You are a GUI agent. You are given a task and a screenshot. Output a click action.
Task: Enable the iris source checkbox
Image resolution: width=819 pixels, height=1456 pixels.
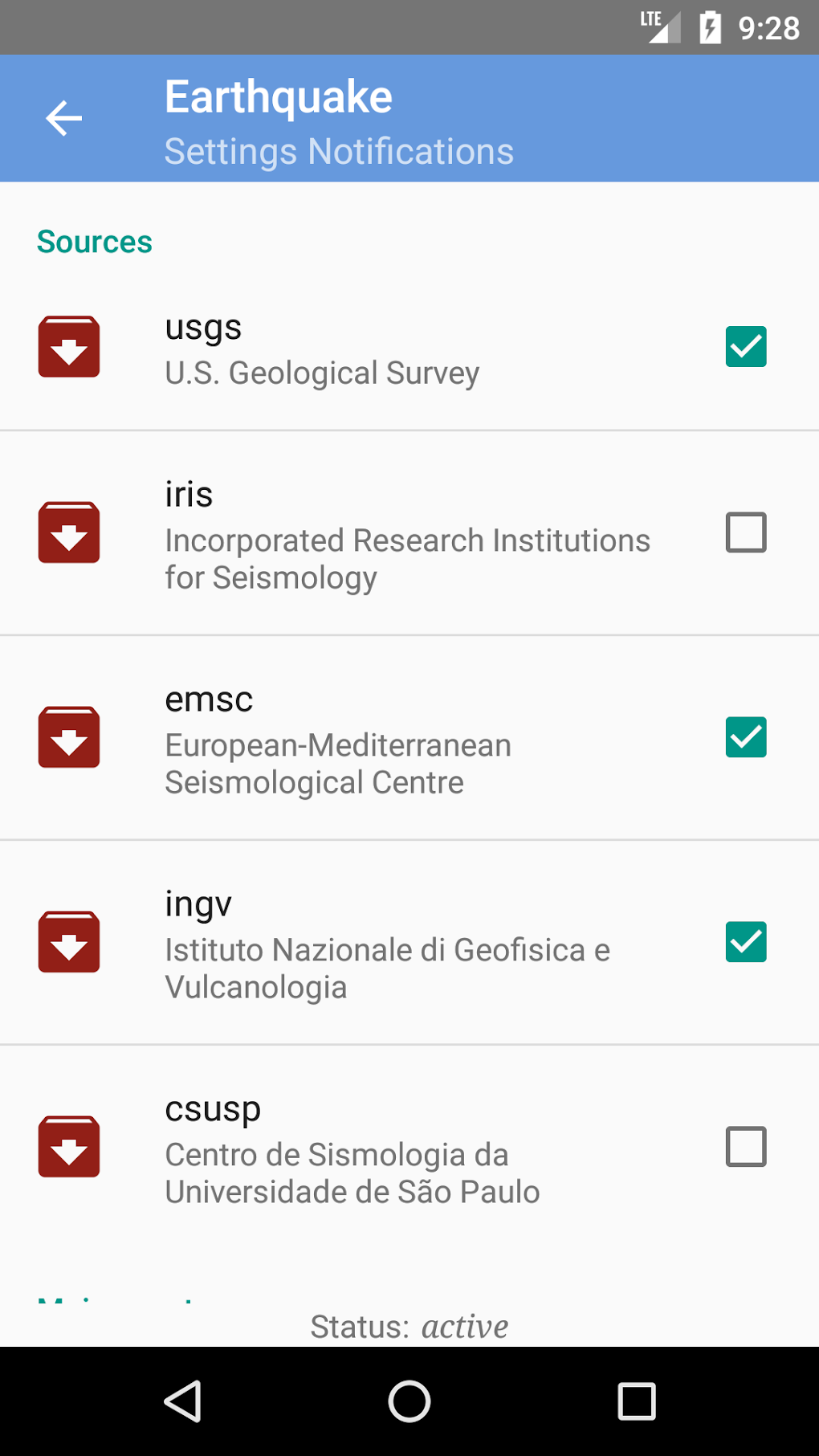(746, 532)
